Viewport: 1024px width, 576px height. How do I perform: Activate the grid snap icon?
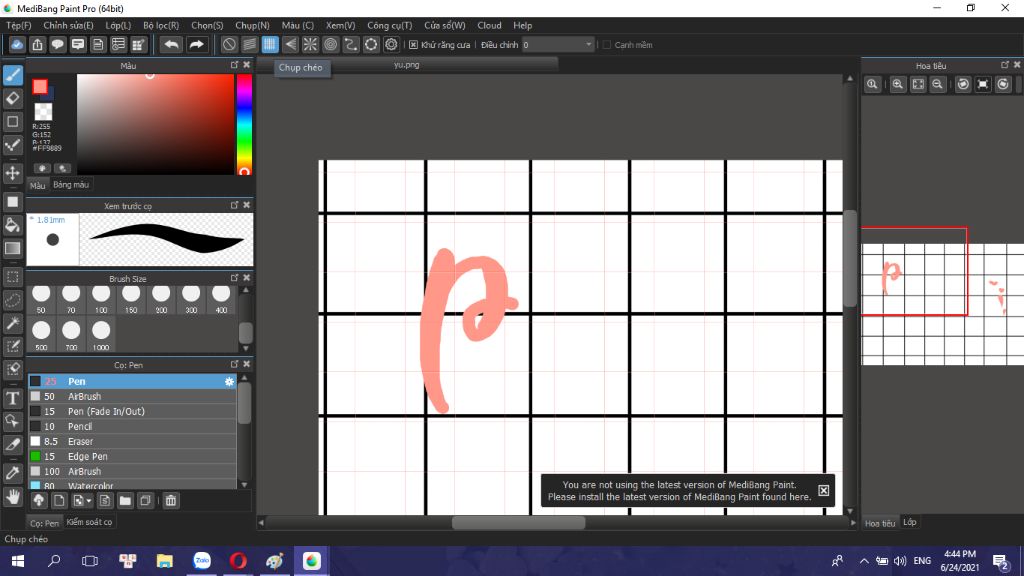click(270, 44)
